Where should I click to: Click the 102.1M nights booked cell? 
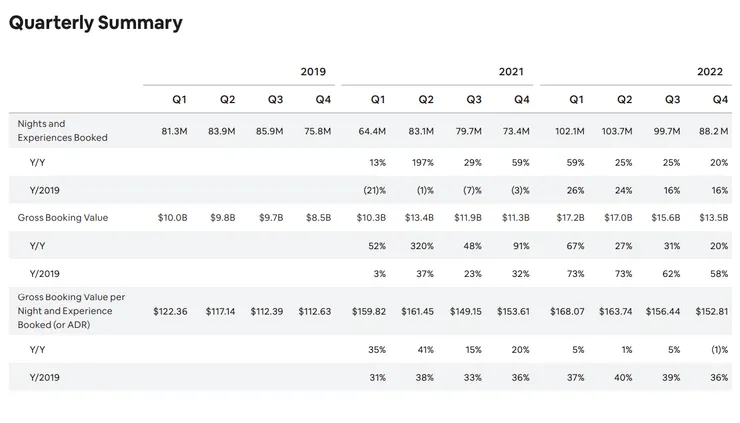(x=571, y=131)
